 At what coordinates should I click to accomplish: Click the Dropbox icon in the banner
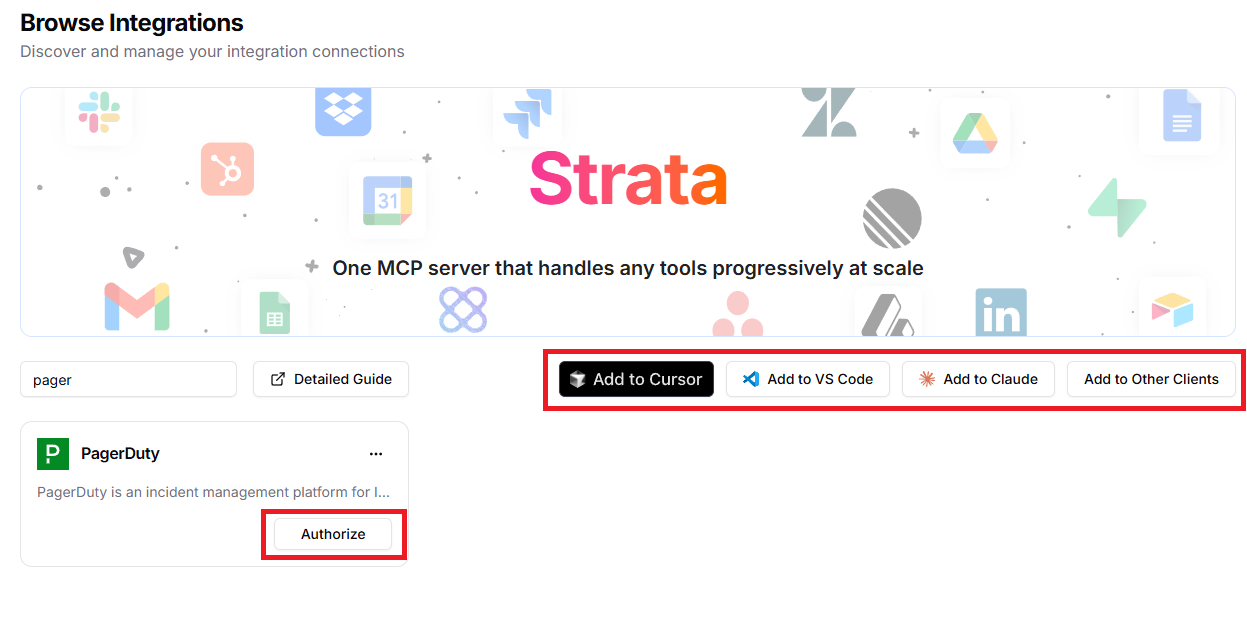343,112
